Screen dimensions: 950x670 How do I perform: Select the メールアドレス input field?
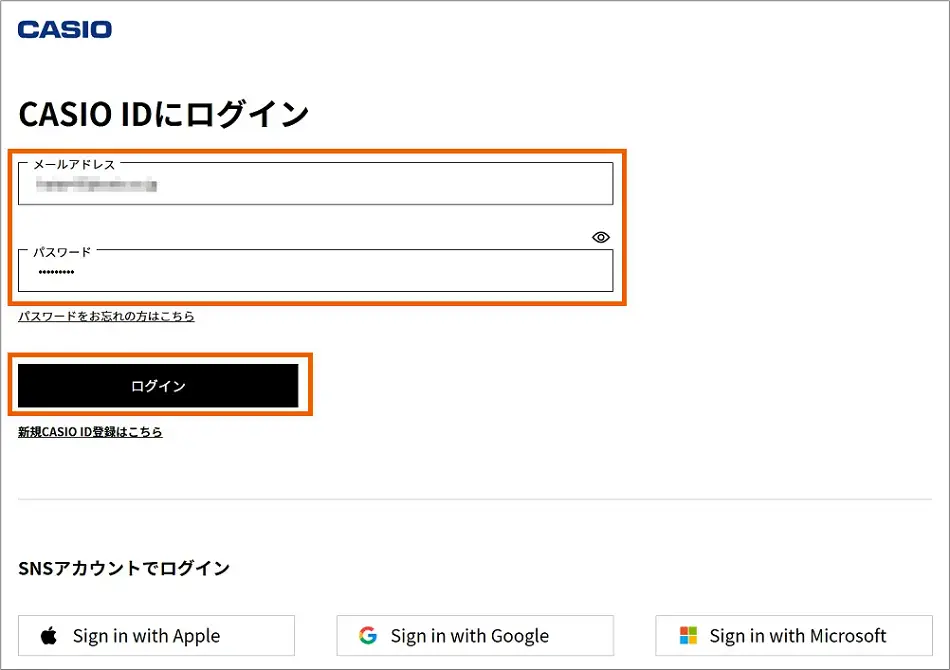tap(315, 183)
